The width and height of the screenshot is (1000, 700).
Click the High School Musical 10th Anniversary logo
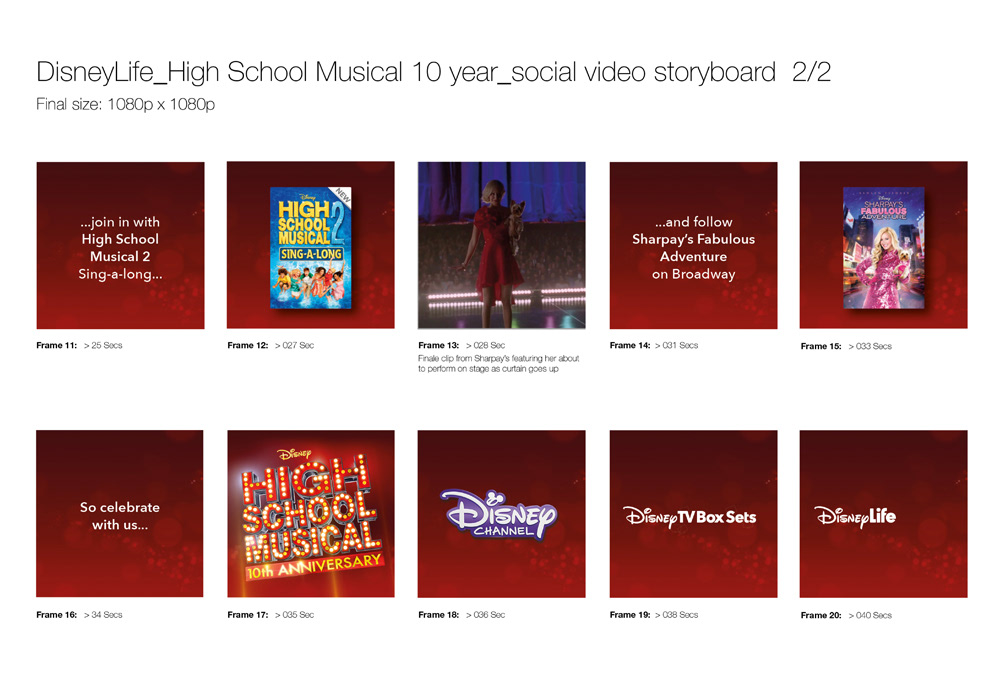pyautogui.click(x=311, y=514)
